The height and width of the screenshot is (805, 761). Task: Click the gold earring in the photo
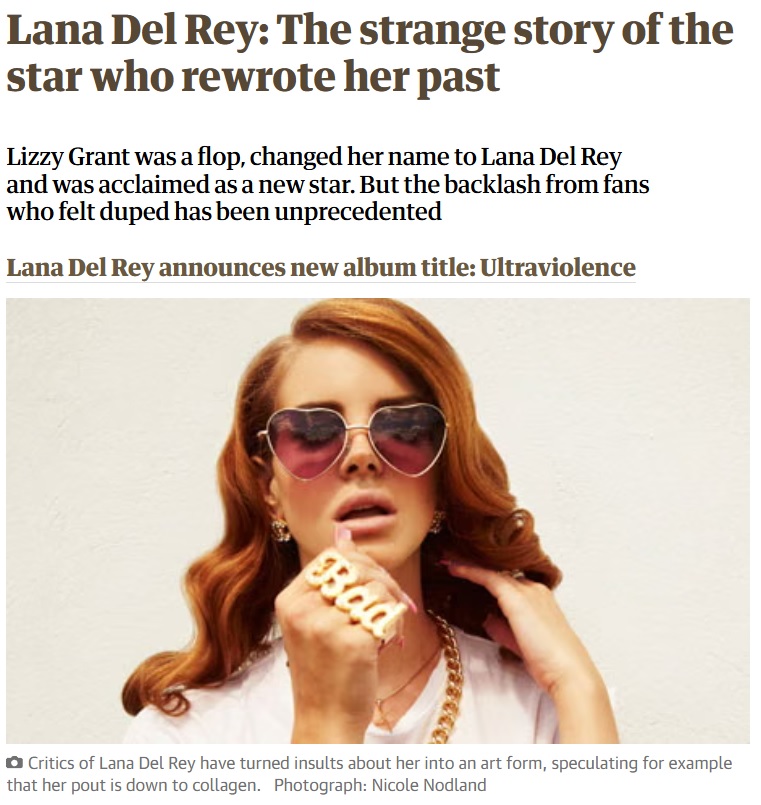(x=280, y=530)
